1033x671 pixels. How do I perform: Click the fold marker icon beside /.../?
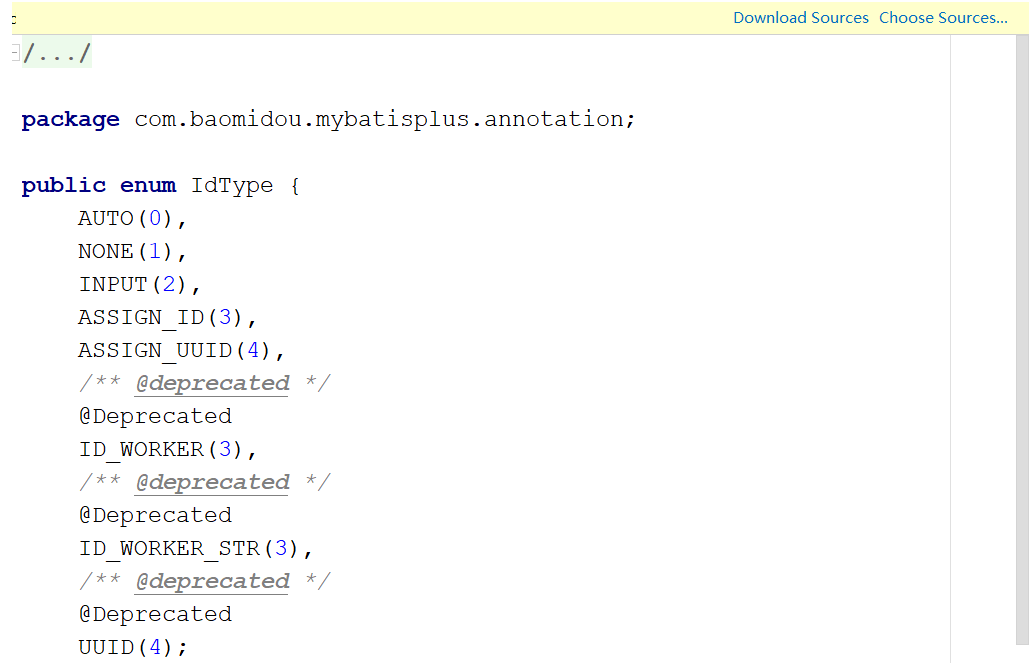coord(15,54)
